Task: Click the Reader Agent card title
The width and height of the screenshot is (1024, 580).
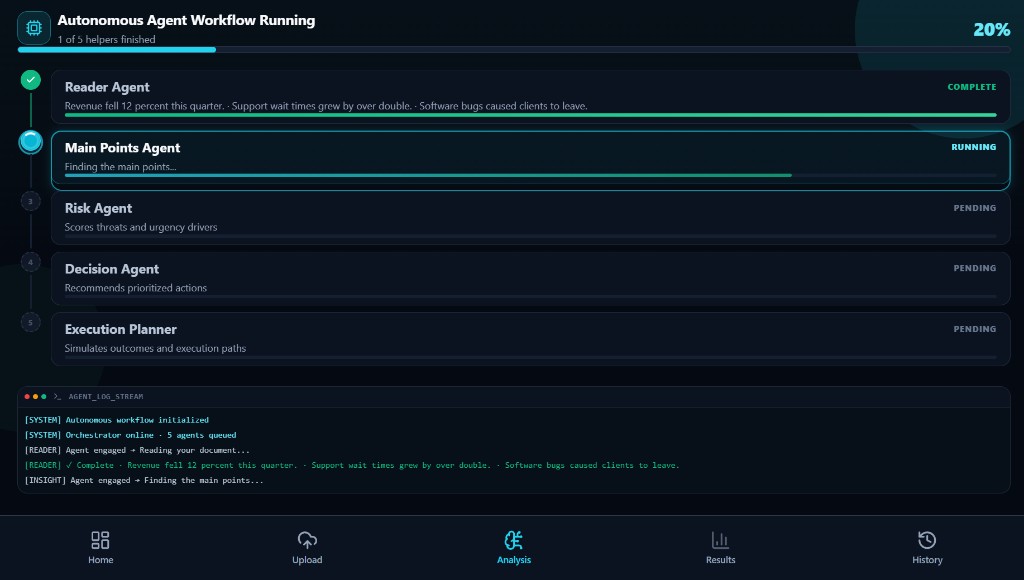Action: [107, 87]
